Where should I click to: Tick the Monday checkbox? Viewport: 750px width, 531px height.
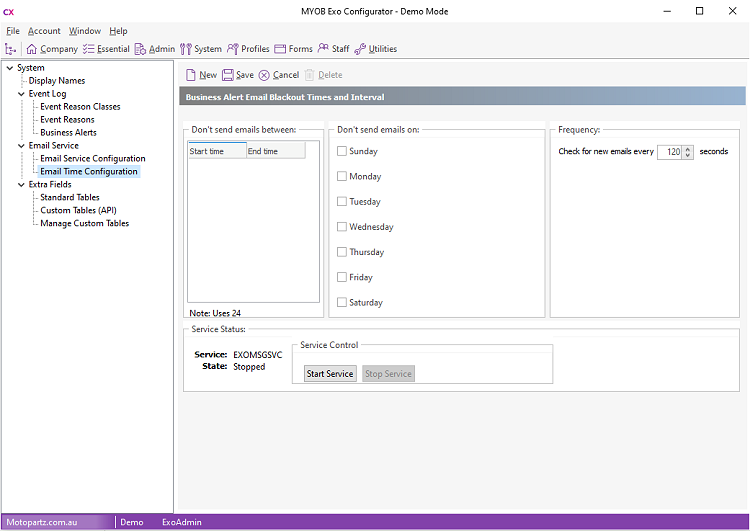pyautogui.click(x=342, y=177)
